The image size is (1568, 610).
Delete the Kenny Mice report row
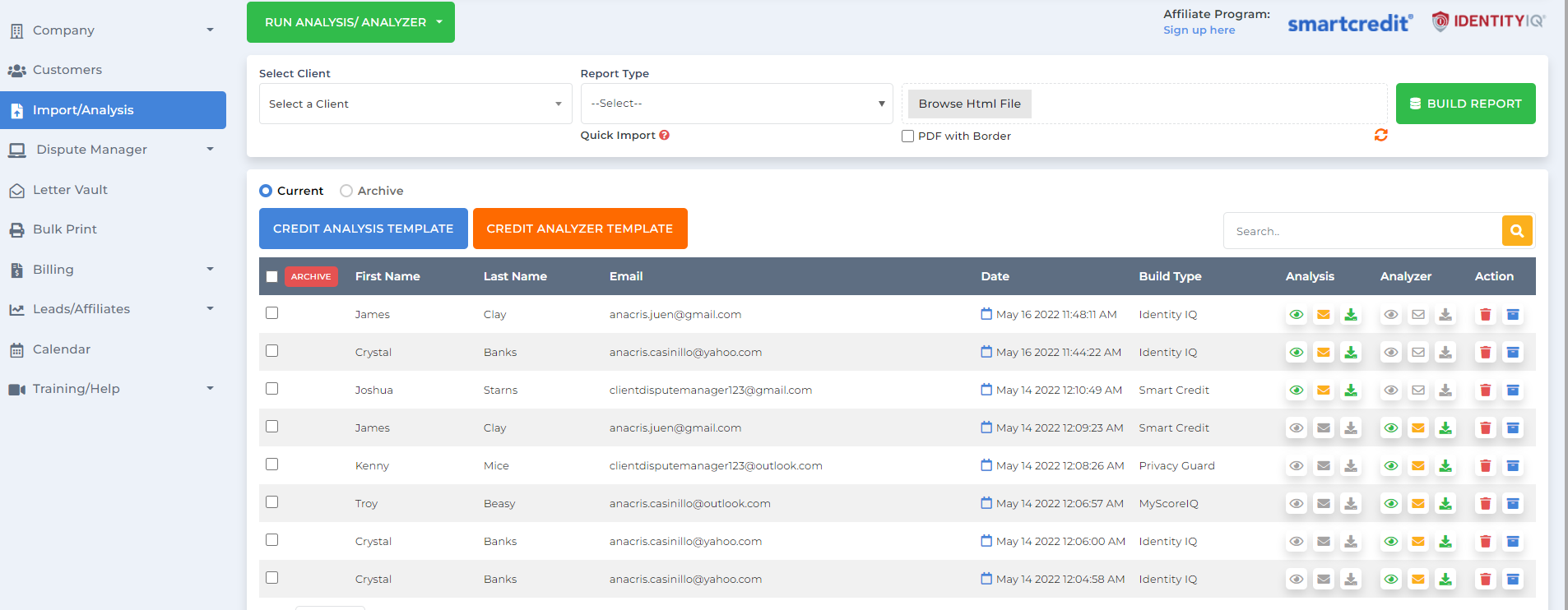click(1485, 466)
